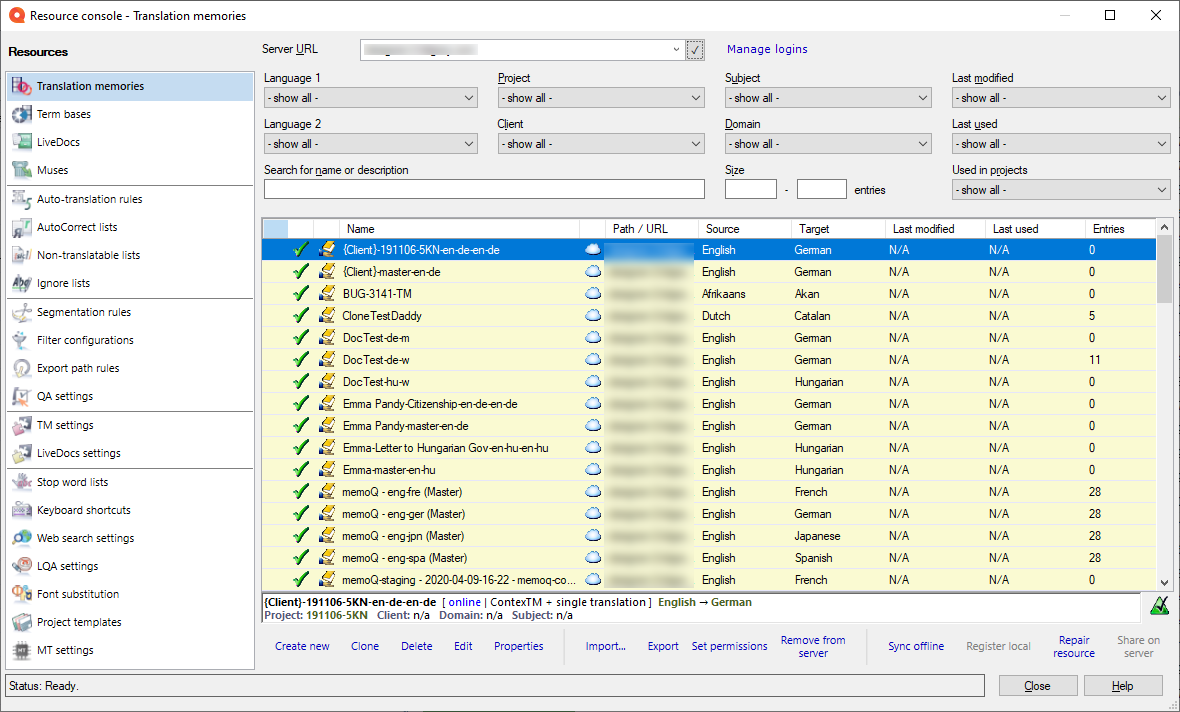The image size is (1180, 712).
Task: Open Non-translatable lists icon
Action: tap(22, 255)
